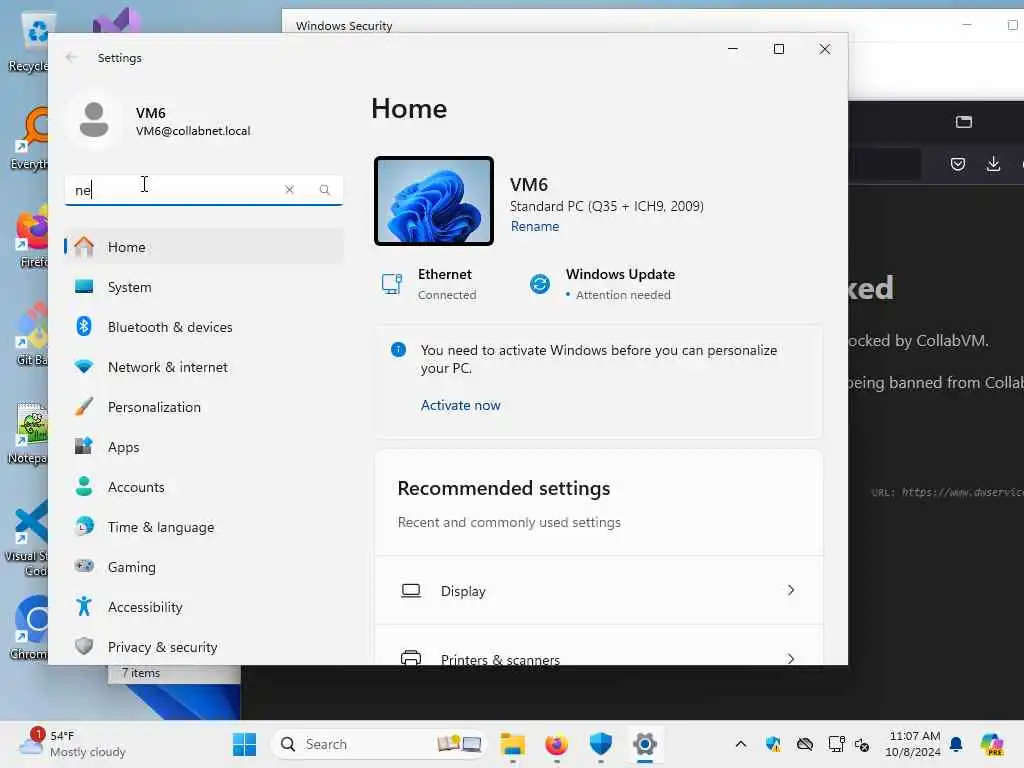
Task: Open Windows Update Attention needed tile
Action: tap(602, 284)
